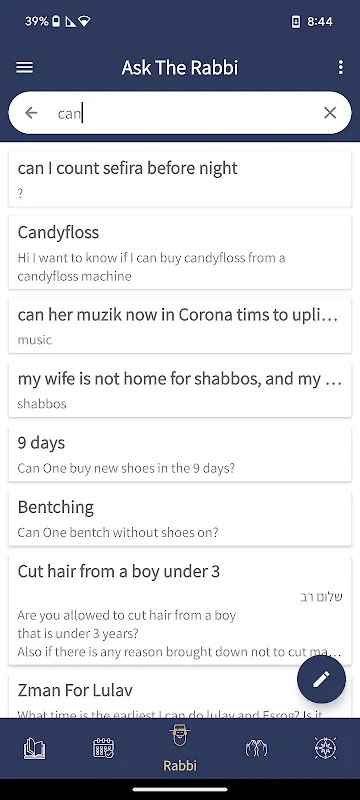360x800 pixels.
Task: Open the compass tab icon
Action: tap(325, 748)
